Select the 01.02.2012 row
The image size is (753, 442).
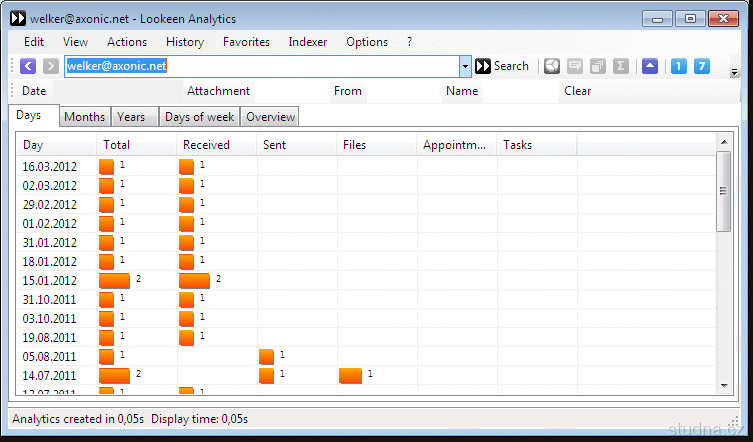366,223
